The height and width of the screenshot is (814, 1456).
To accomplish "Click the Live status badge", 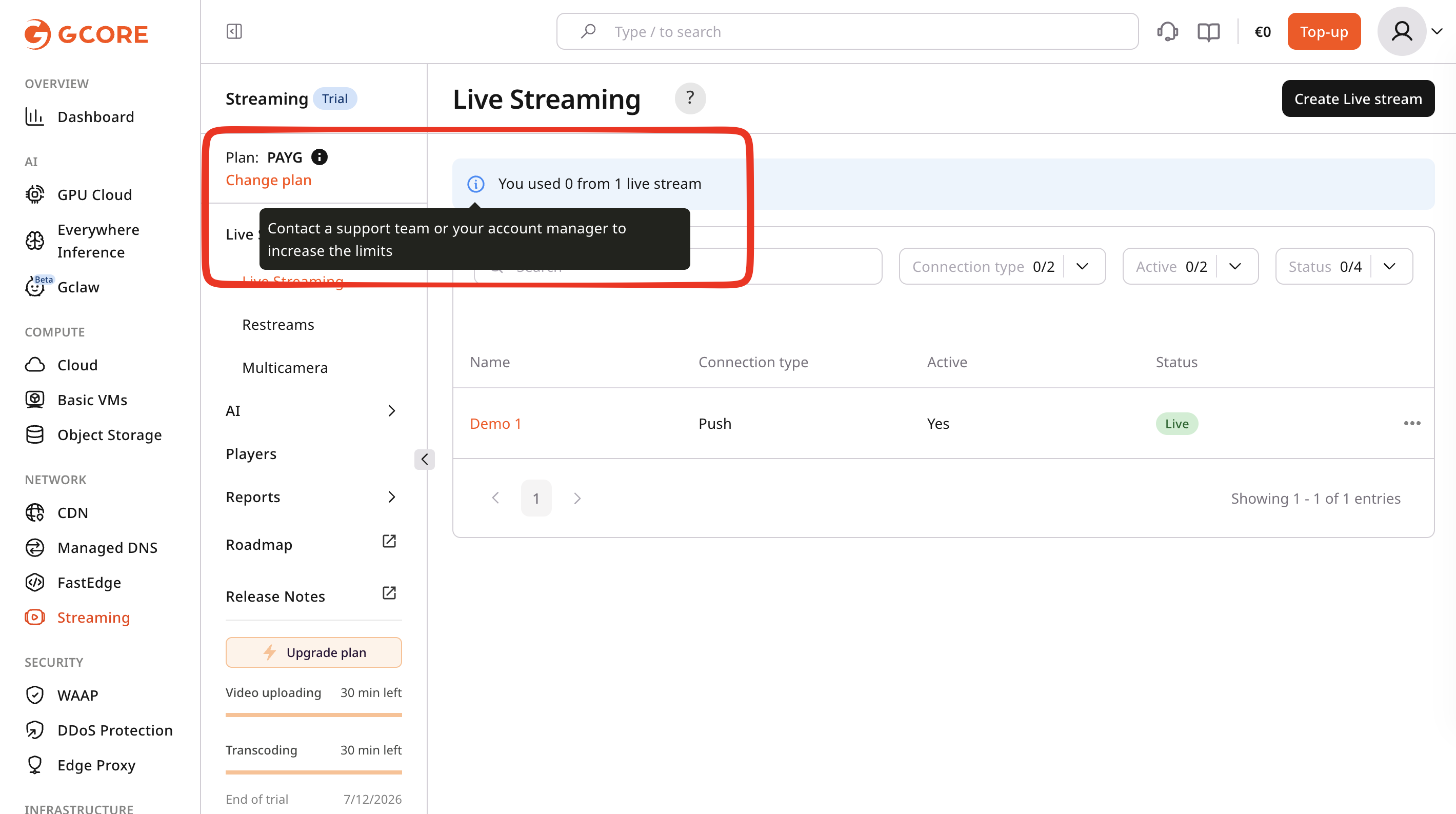I will (x=1177, y=423).
